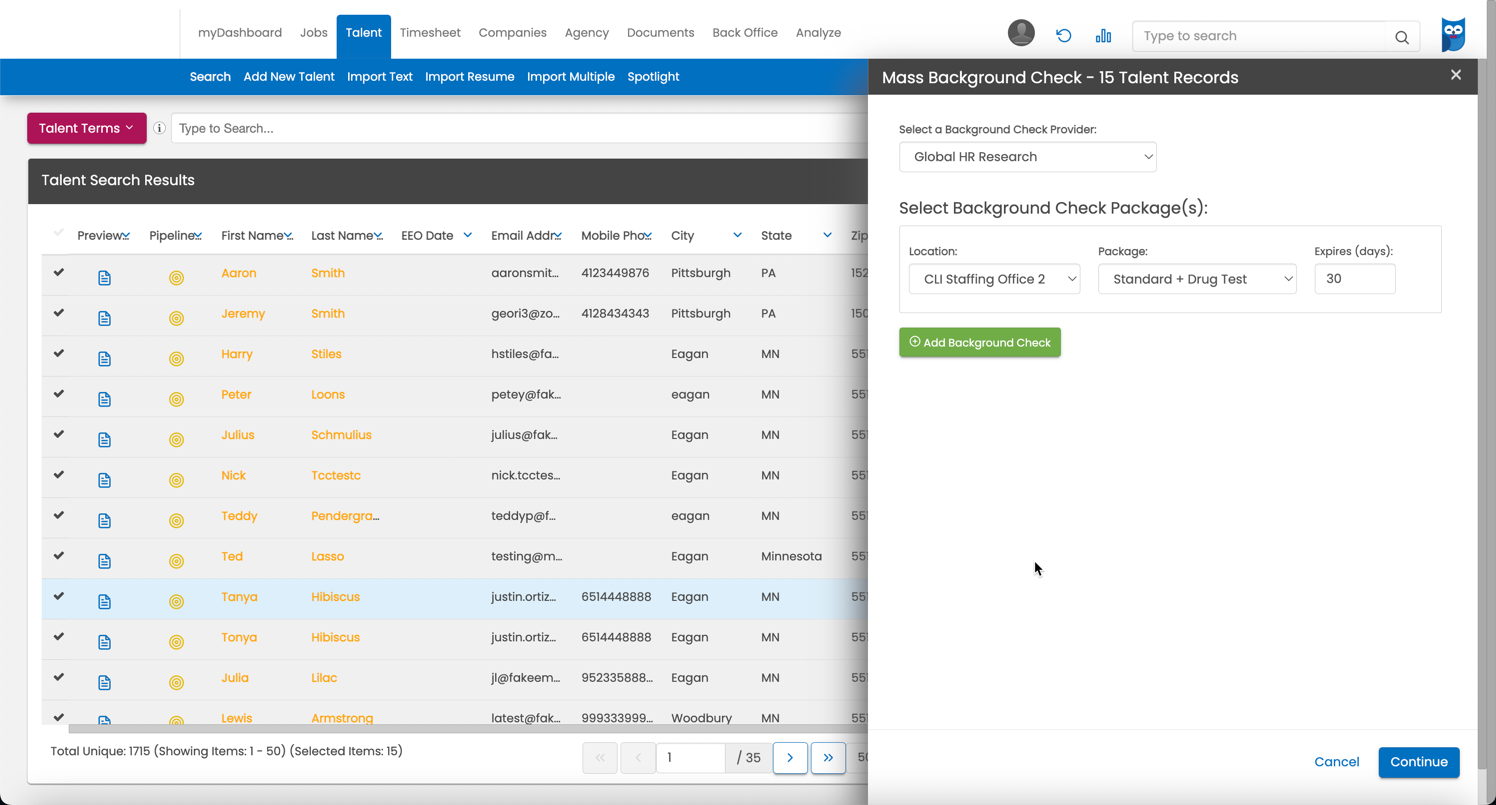
Task: Expand the City column menu
Action: (737, 235)
